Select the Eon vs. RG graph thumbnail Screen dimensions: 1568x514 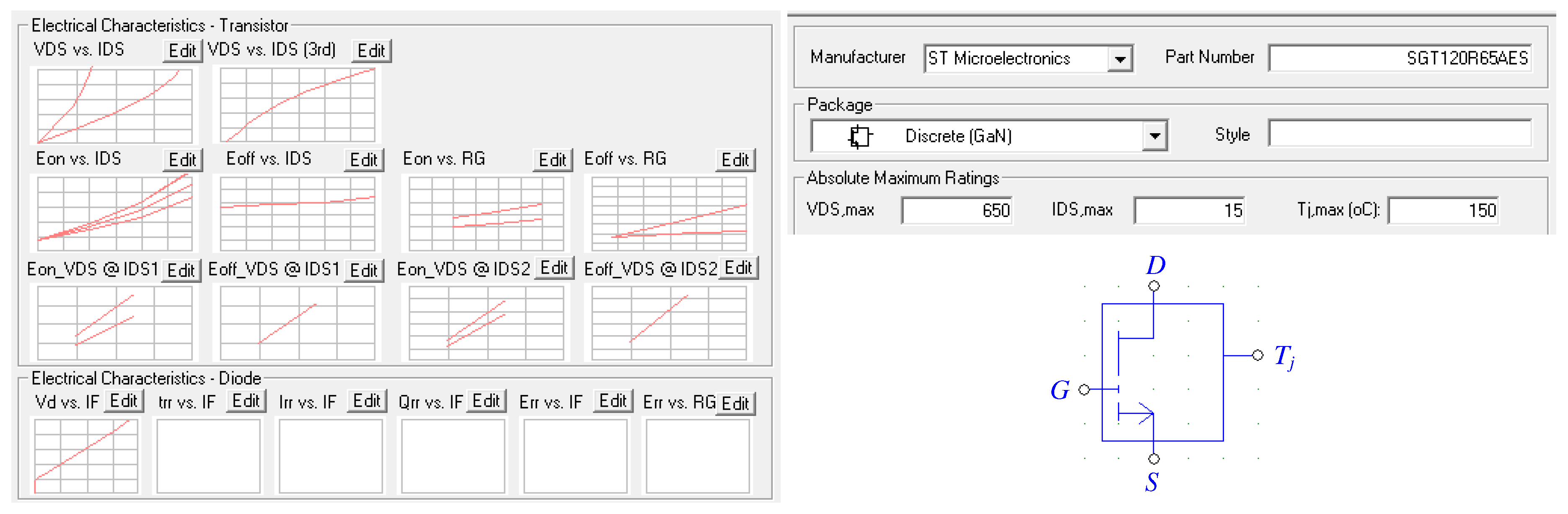(x=486, y=214)
